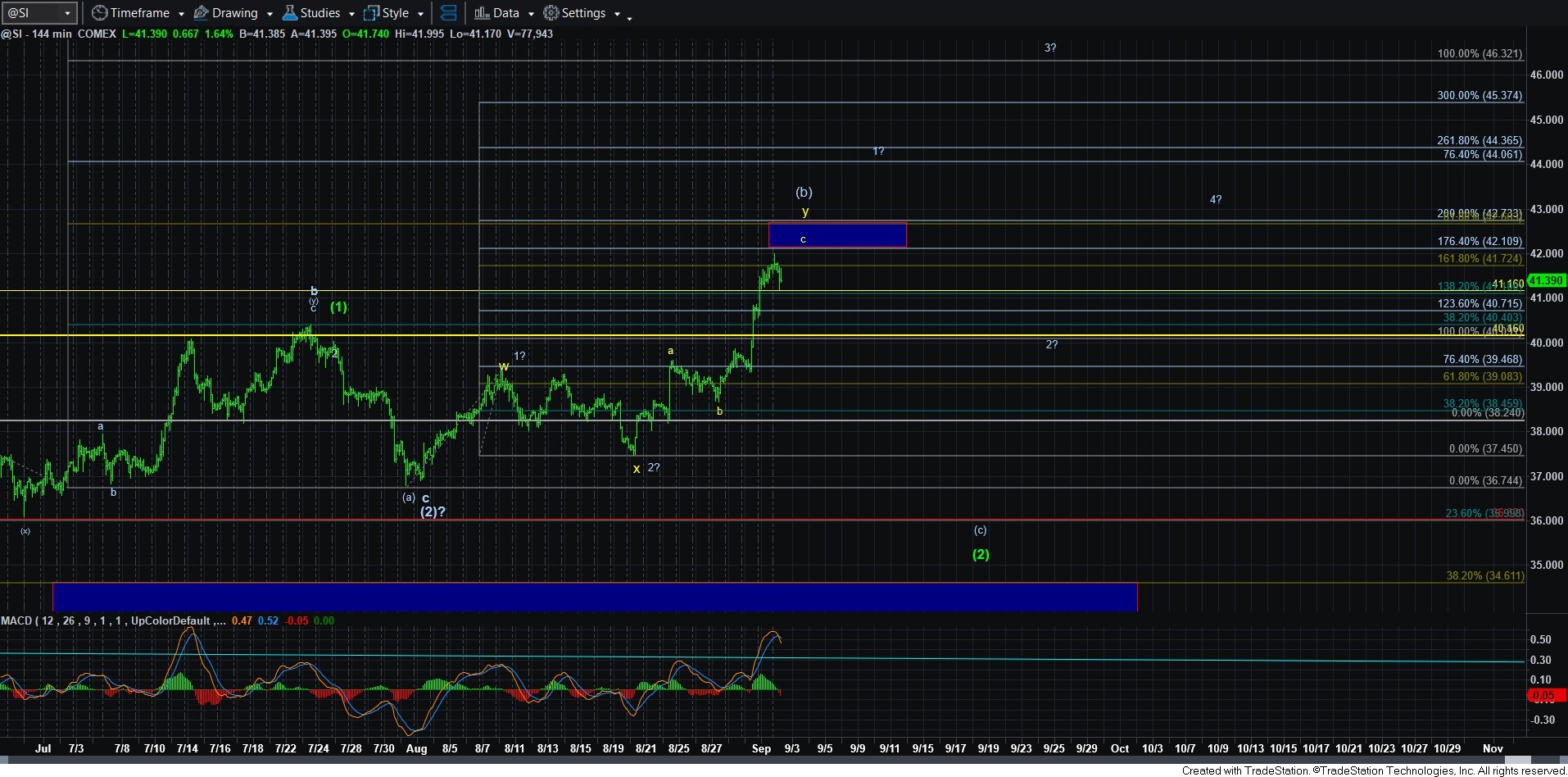
Task: Expand the Settings dropdown arrow
Action: click(x=617, y=14)
